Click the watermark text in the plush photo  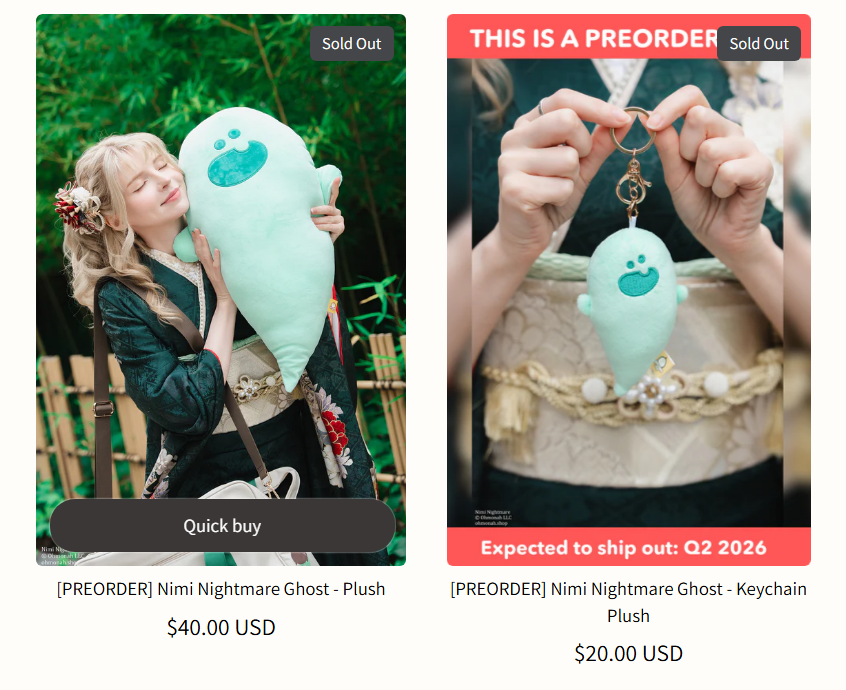pyautogui.click(x=61, y=556)
